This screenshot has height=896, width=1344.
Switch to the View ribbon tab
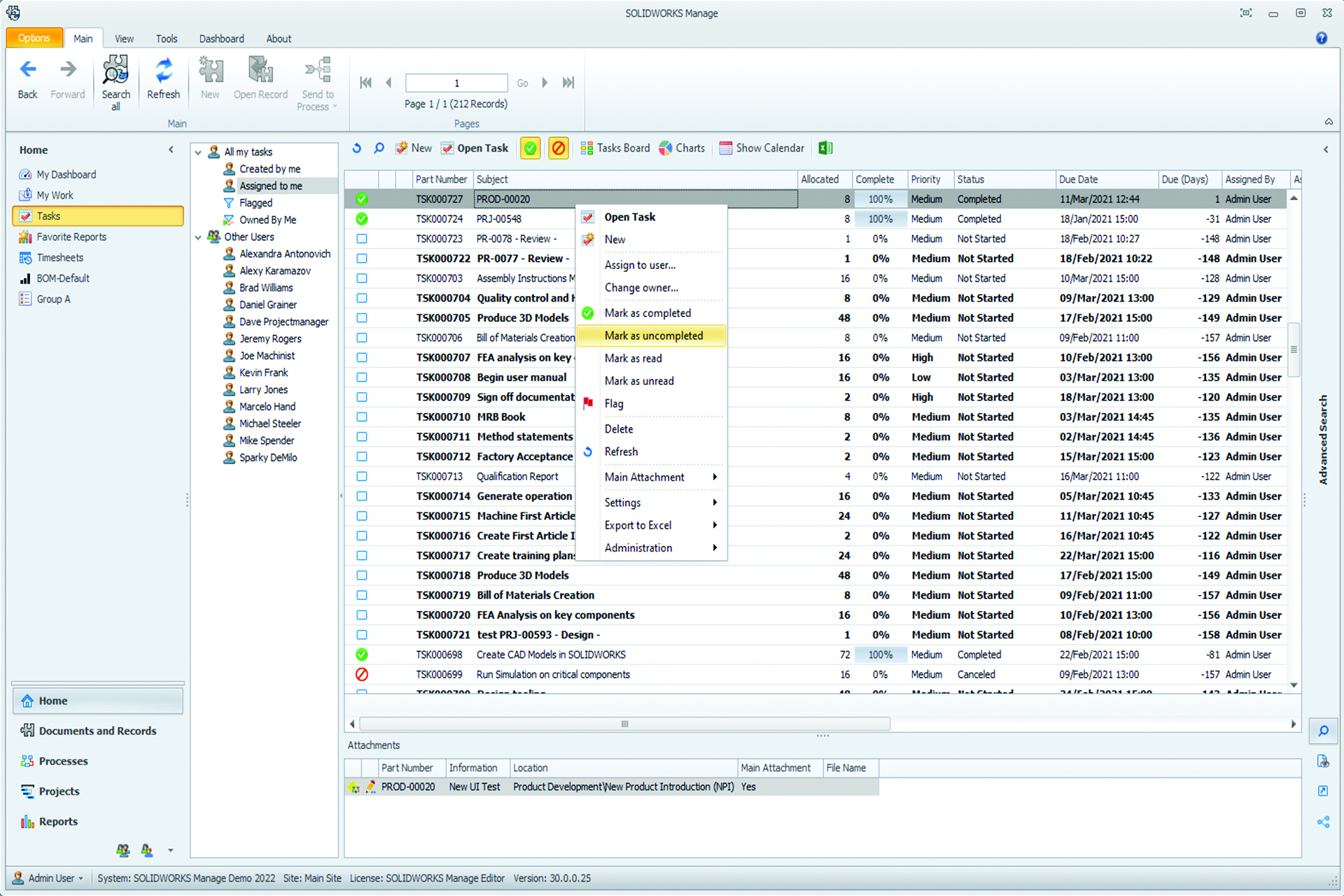pyautogui.click(x=125, y=39)
